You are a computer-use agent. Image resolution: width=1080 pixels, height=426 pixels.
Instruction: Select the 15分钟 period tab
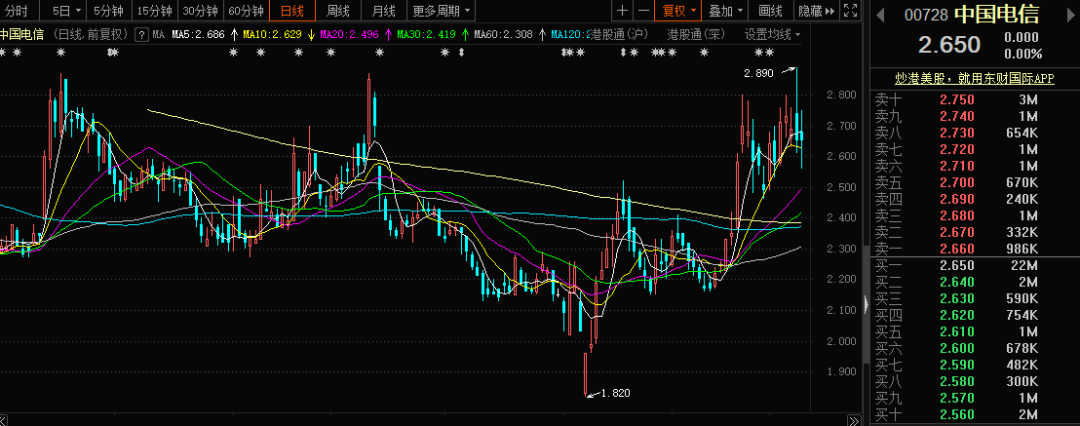[154, 11]
